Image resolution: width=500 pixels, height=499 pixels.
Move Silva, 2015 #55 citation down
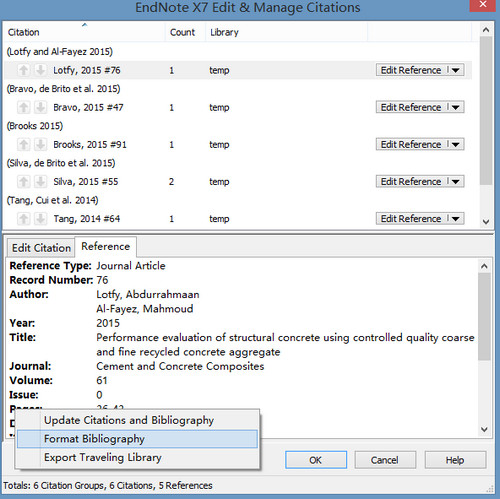tap(41, 182)
